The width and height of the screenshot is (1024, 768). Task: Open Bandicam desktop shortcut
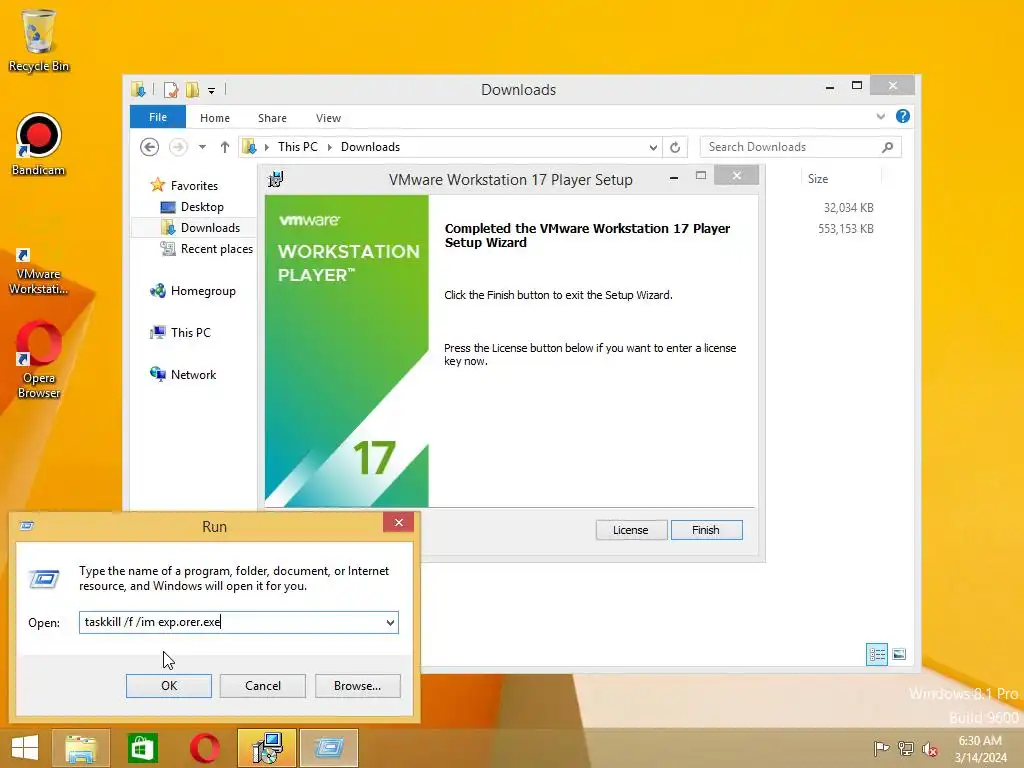point(39,144)
